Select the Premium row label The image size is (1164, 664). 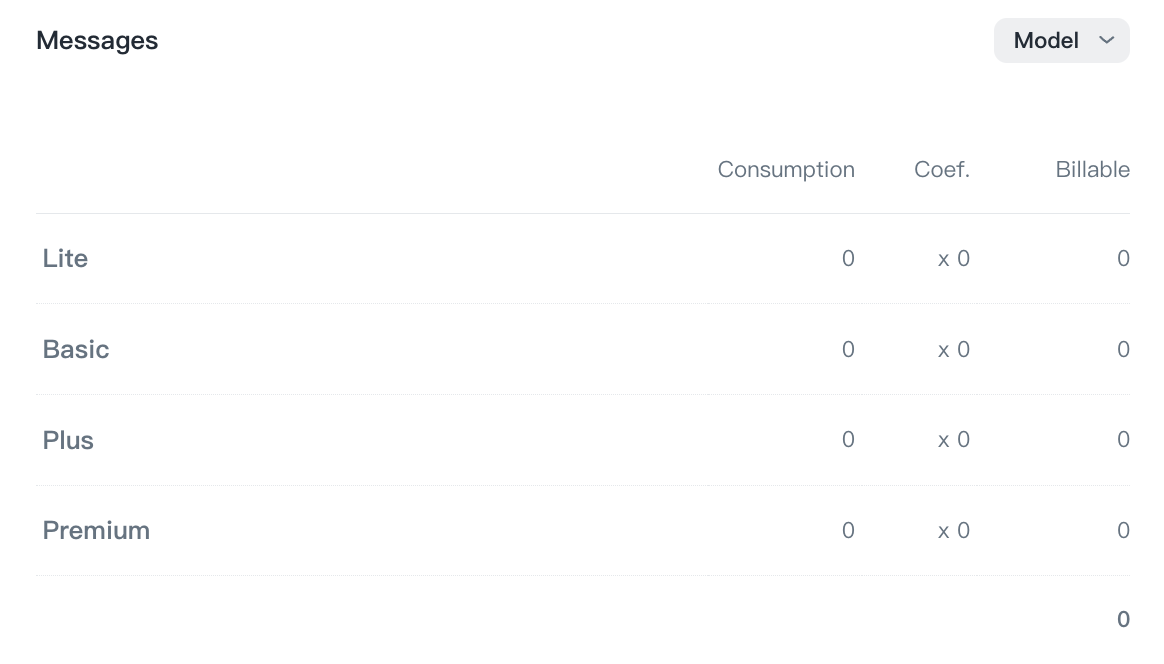point(96,531)
